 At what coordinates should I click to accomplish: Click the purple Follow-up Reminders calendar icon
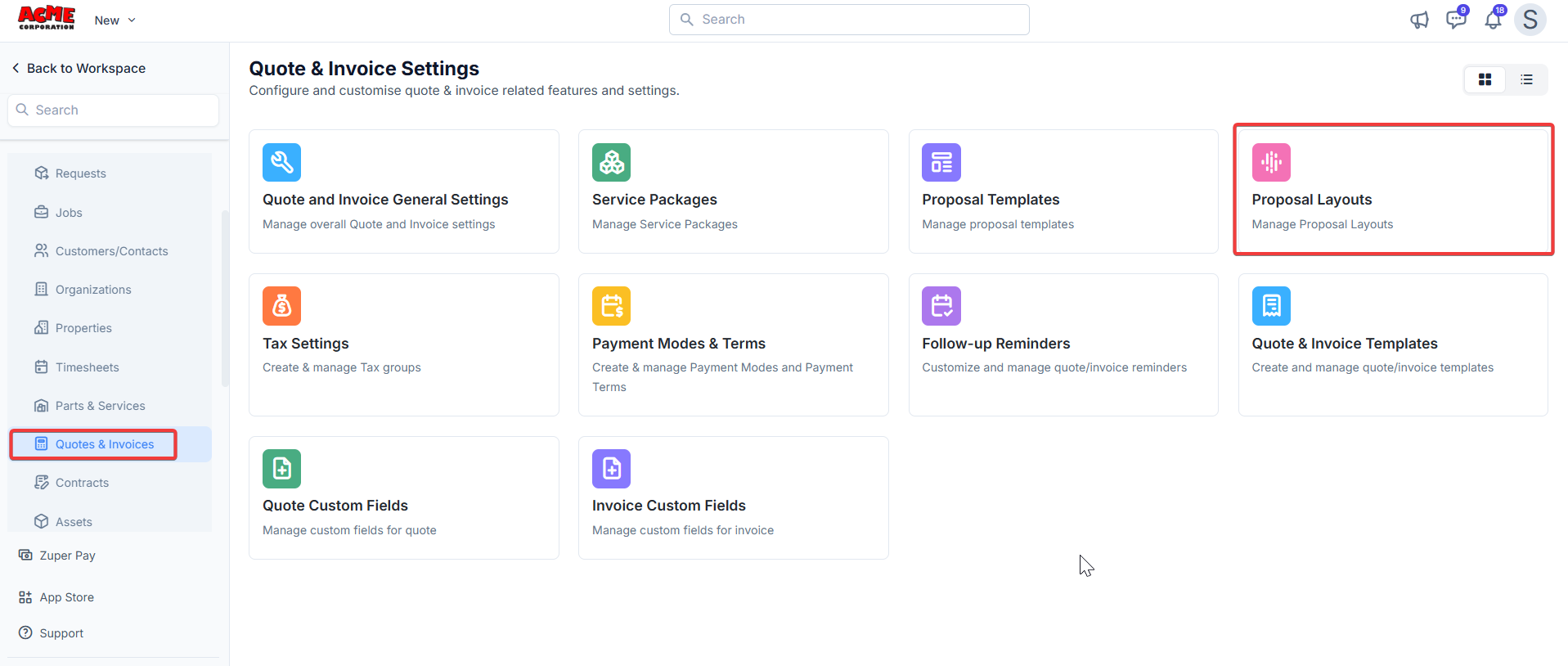coord(941,306)
